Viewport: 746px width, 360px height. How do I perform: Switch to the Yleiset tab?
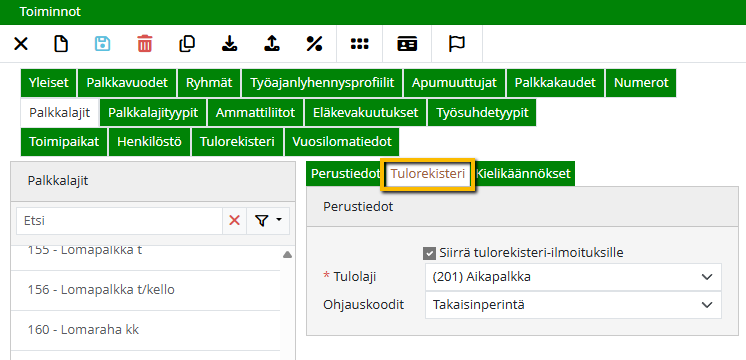click(49, 83)
